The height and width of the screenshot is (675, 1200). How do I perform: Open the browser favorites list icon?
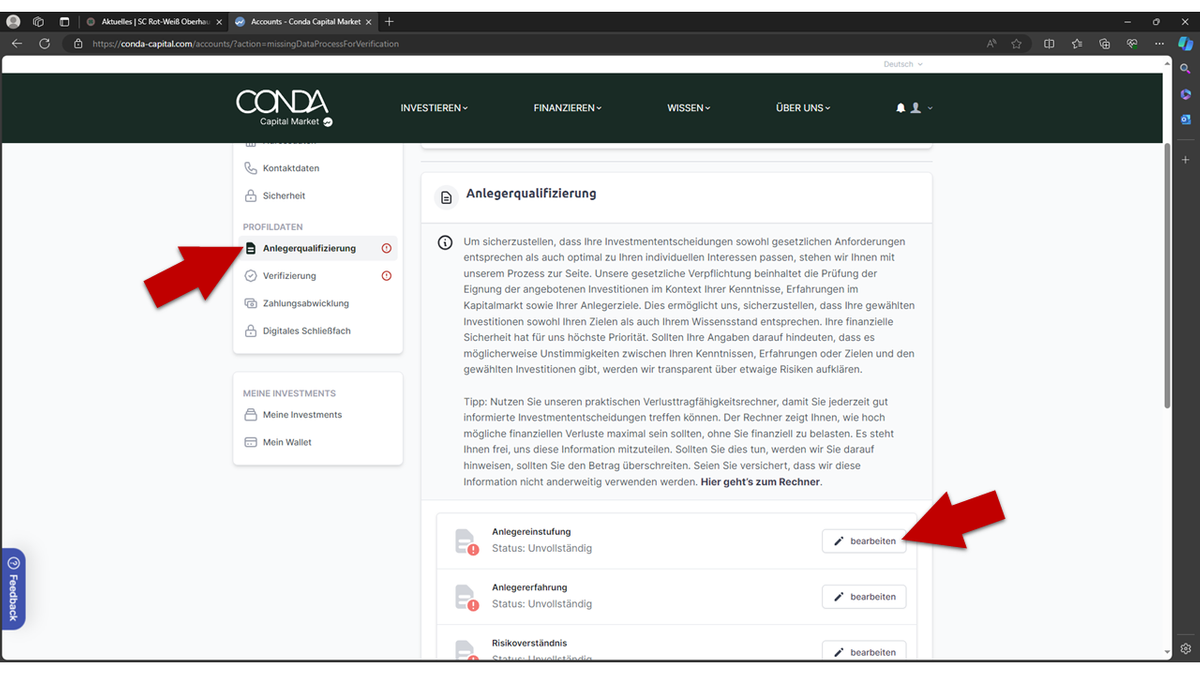coord(1077,44)
